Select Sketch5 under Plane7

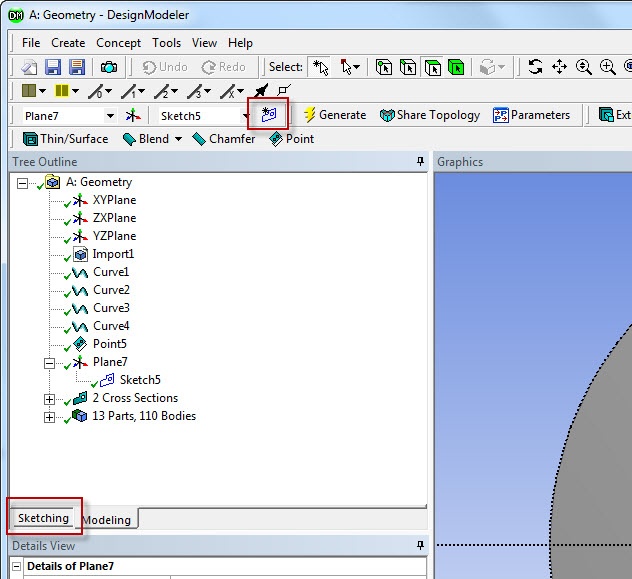click(140, 380)
